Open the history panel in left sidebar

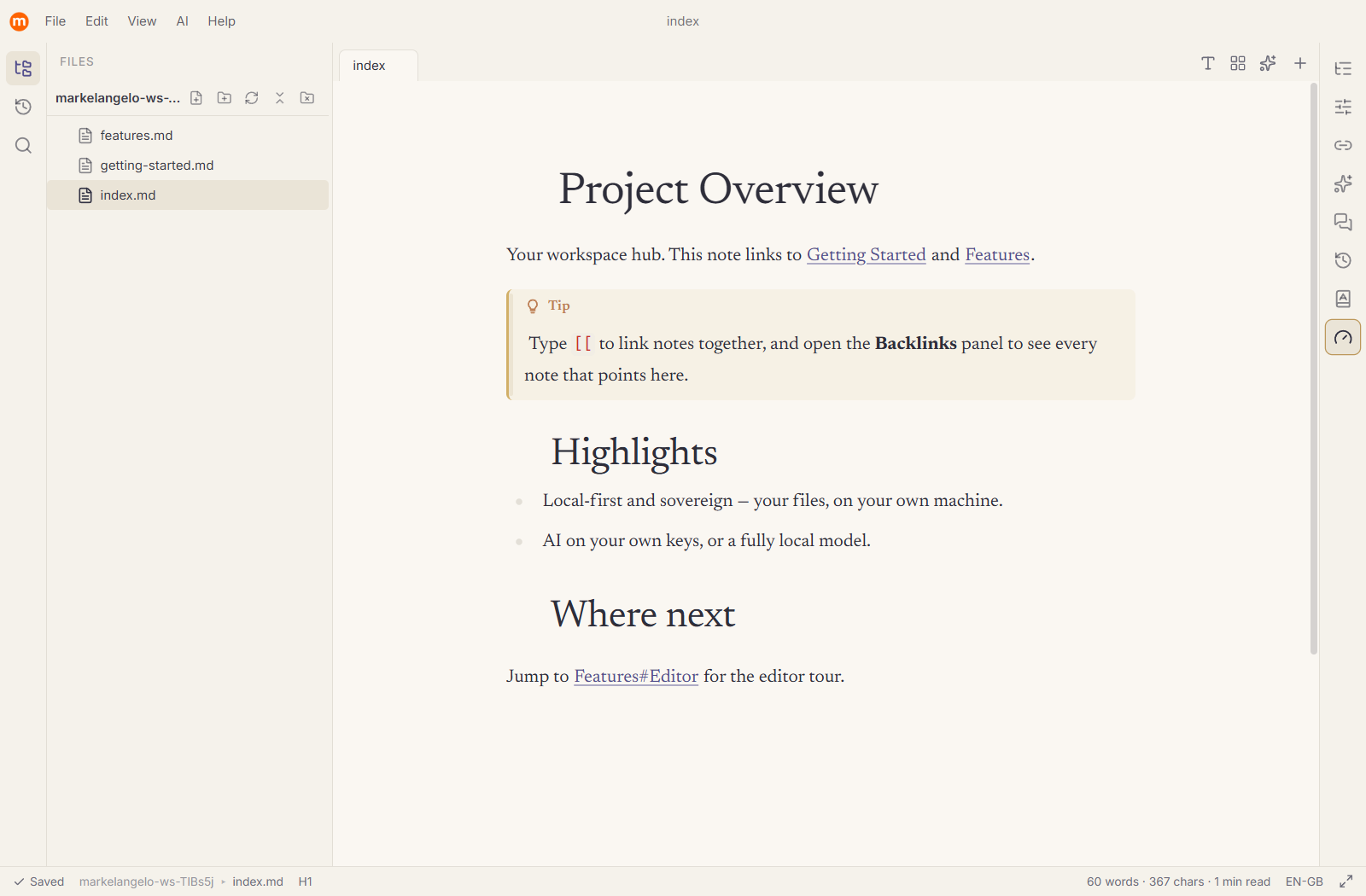[23, 107]
